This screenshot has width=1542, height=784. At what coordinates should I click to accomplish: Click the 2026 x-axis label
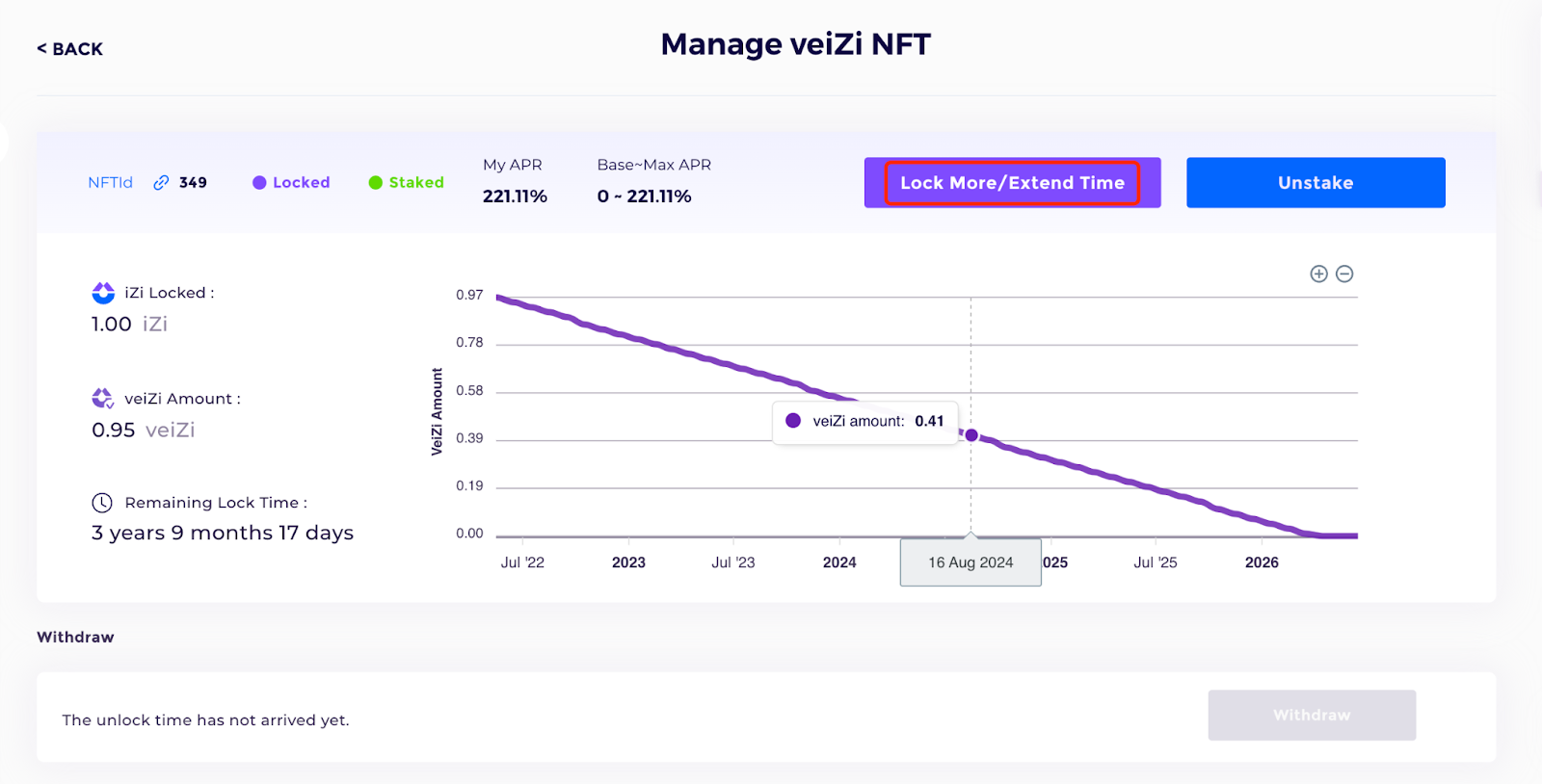coord(1262,562)
